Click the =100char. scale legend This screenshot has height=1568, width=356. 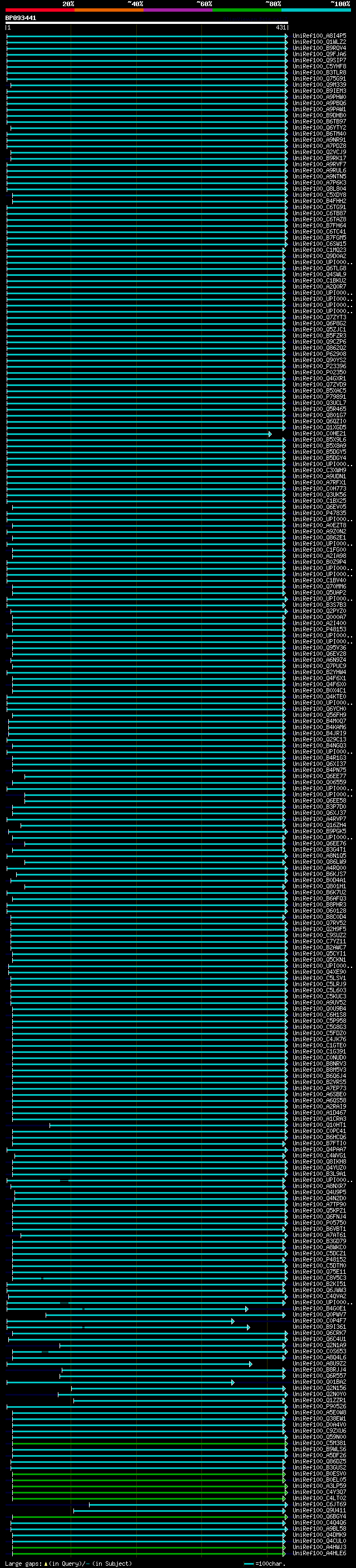[x=264, y=1564]
